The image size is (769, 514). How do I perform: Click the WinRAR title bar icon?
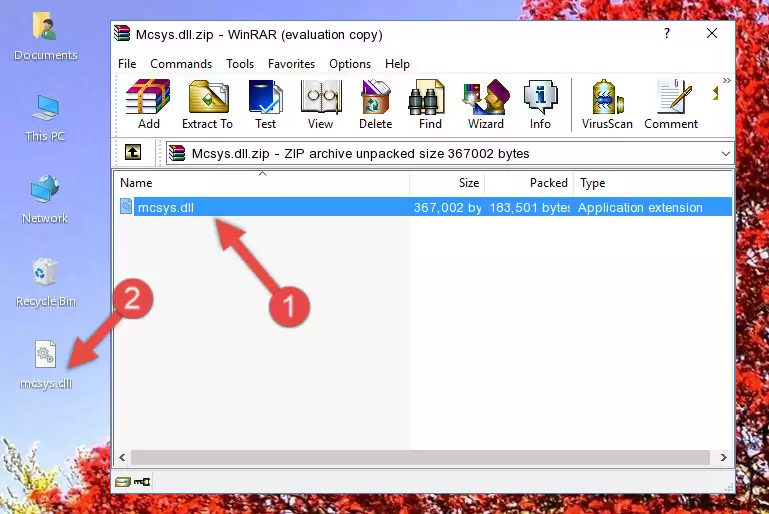click(122, 33)
